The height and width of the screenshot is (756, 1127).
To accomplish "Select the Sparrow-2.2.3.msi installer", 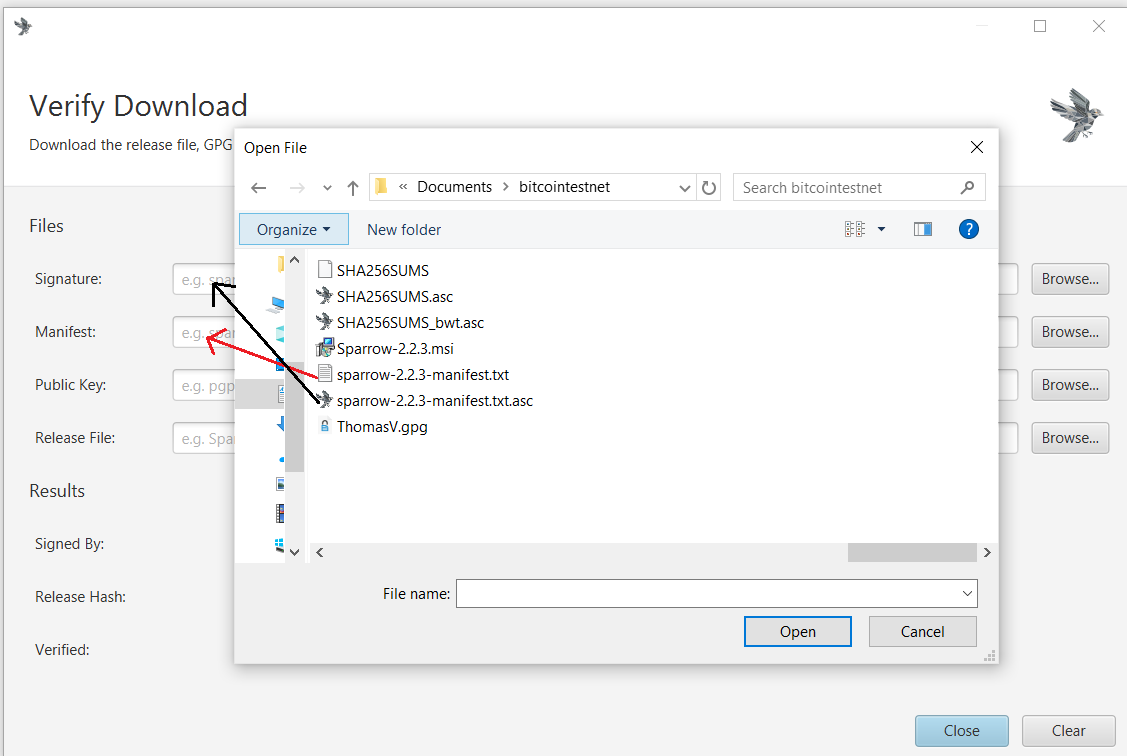I will (x=395, y=349).
